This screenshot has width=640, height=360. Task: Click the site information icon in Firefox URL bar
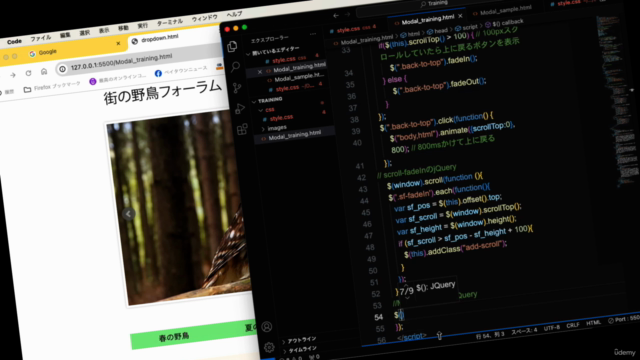tap(62, 69)
